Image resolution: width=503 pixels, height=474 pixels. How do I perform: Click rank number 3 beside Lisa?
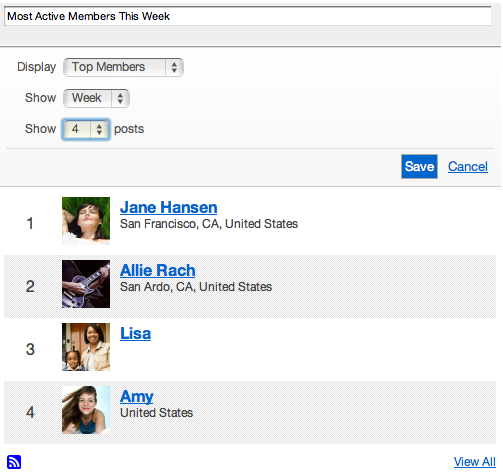[30, 349]
